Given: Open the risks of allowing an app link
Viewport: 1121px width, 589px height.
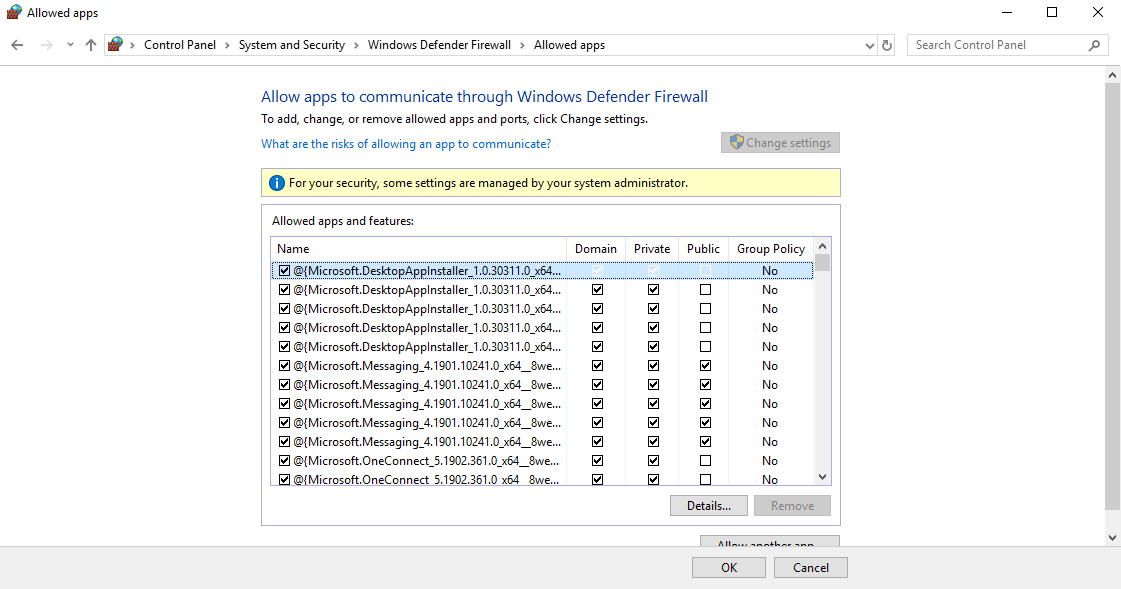Looking at the screenshot, I should pos(406,144).
